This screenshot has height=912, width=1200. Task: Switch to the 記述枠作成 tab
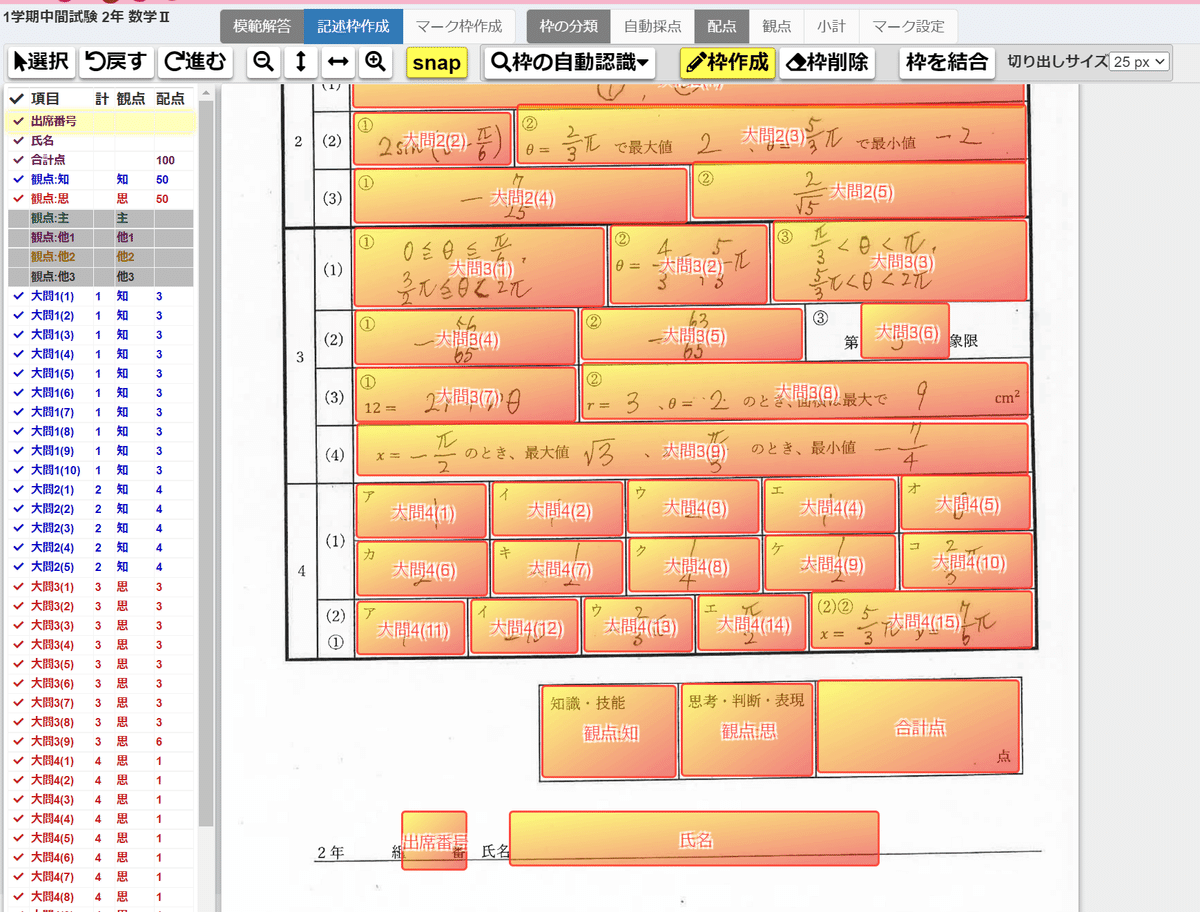pyautogui.click(x=354, y=27)
